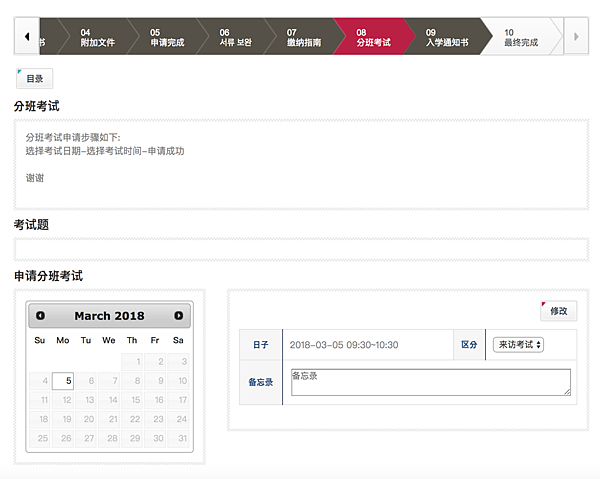Click the right arrow of the step bar
This screenshot has width=600, height=479.
576,36
